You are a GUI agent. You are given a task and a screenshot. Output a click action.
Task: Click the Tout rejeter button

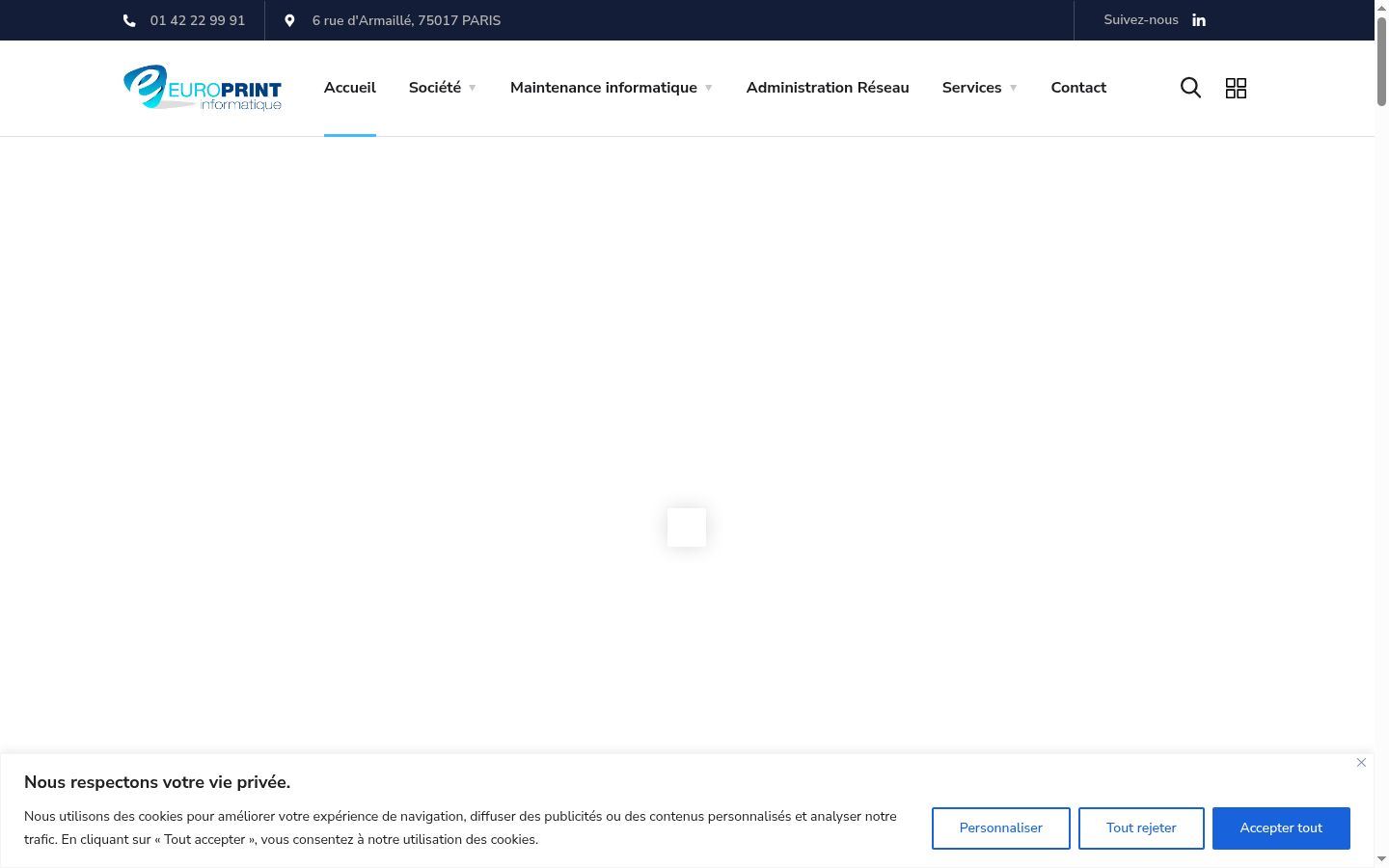pyautogui.click(x=1141, y=828)
